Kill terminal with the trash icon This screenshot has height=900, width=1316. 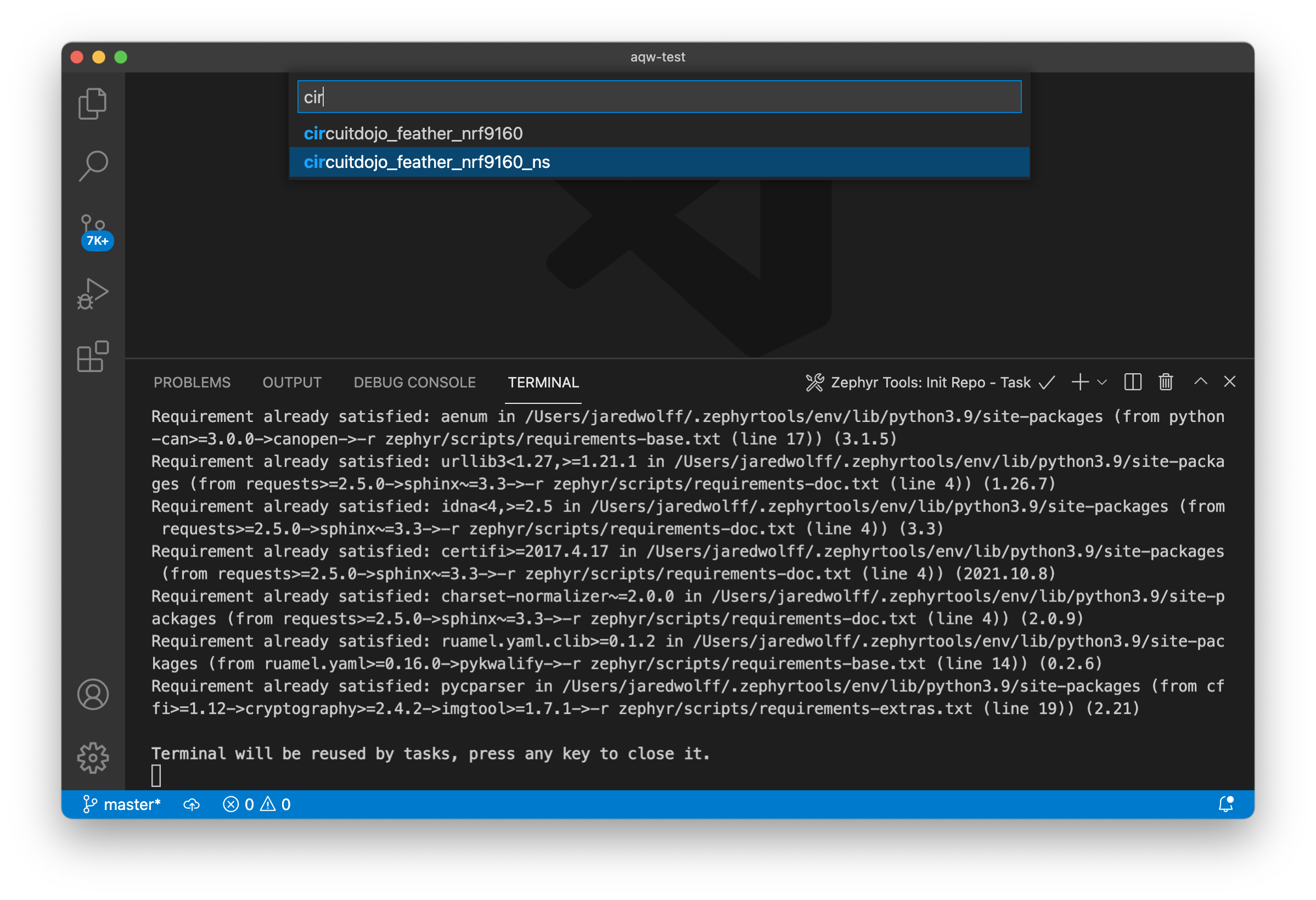pyautogui.click(x=1166, y=383)
